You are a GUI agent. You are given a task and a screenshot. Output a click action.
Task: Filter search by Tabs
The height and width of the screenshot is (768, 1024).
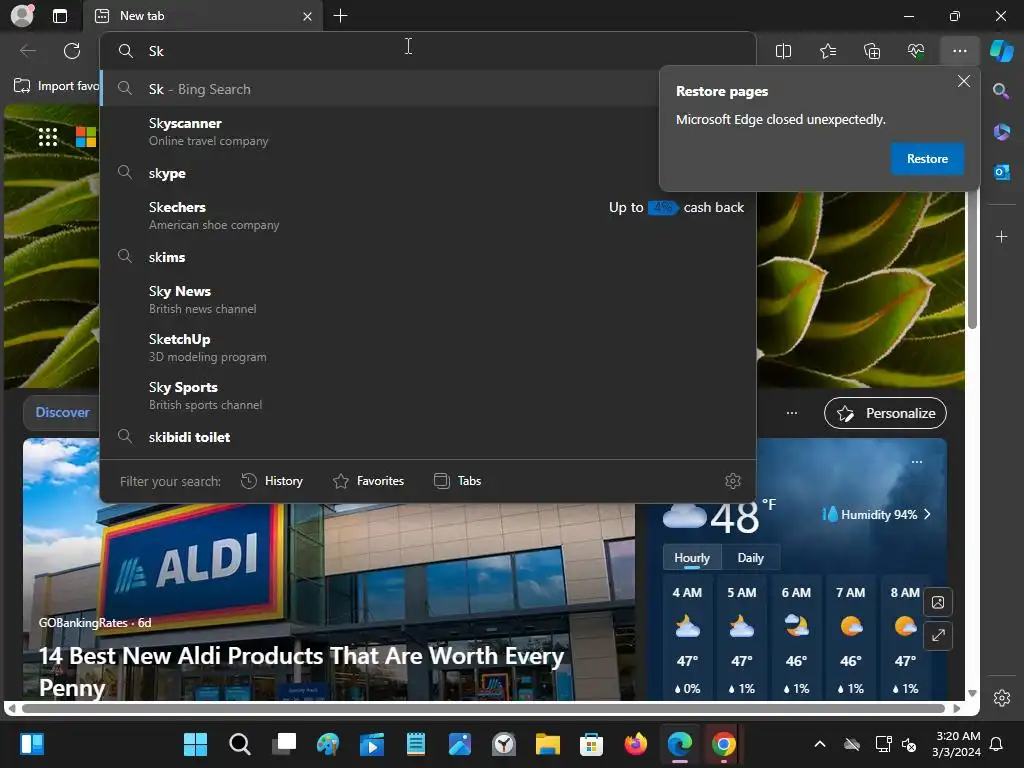(x=458, y=481)
